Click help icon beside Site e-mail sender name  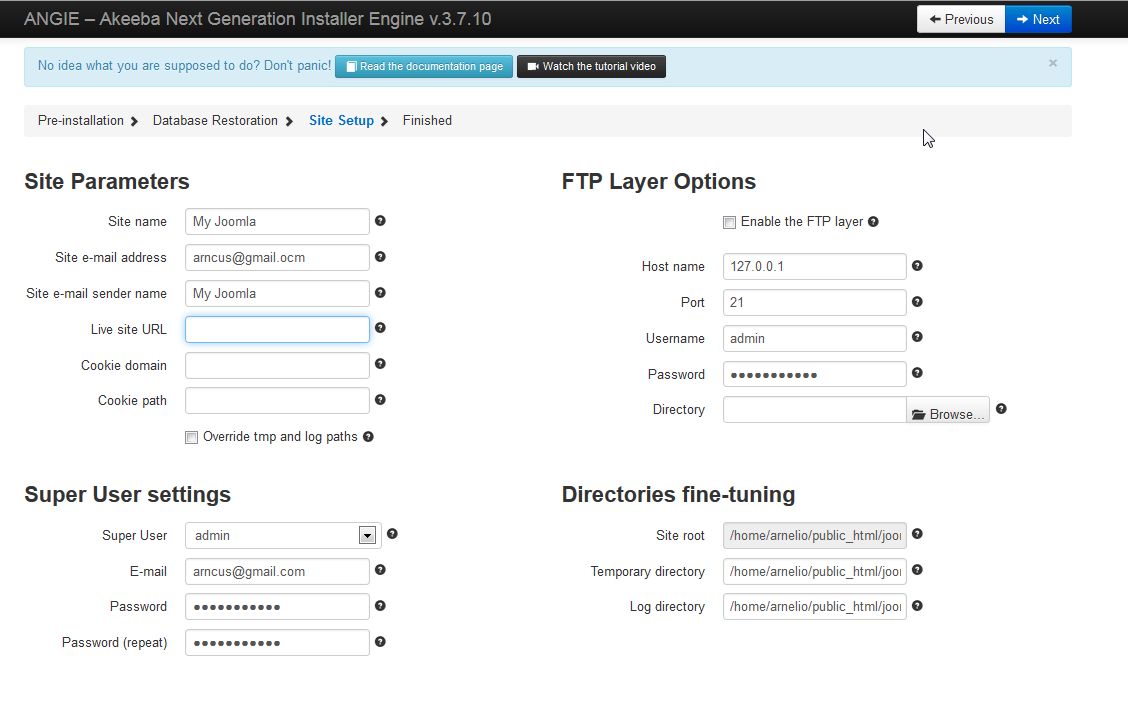point(380,293)
